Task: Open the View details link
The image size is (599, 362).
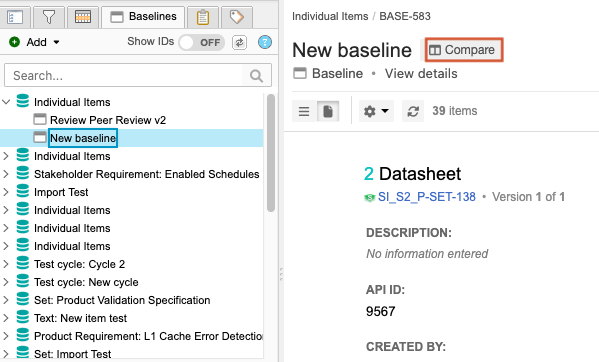Action: tap(421, 73)
